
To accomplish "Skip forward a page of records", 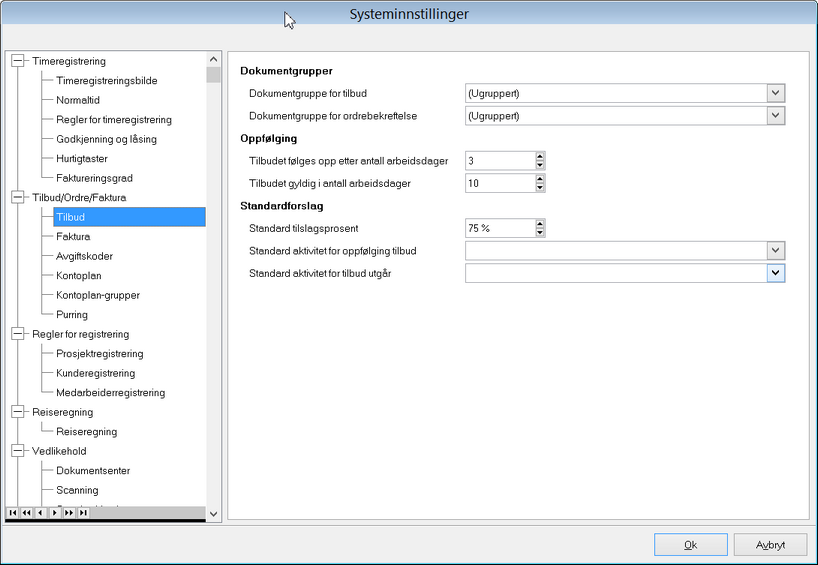I will pos(69,513).
